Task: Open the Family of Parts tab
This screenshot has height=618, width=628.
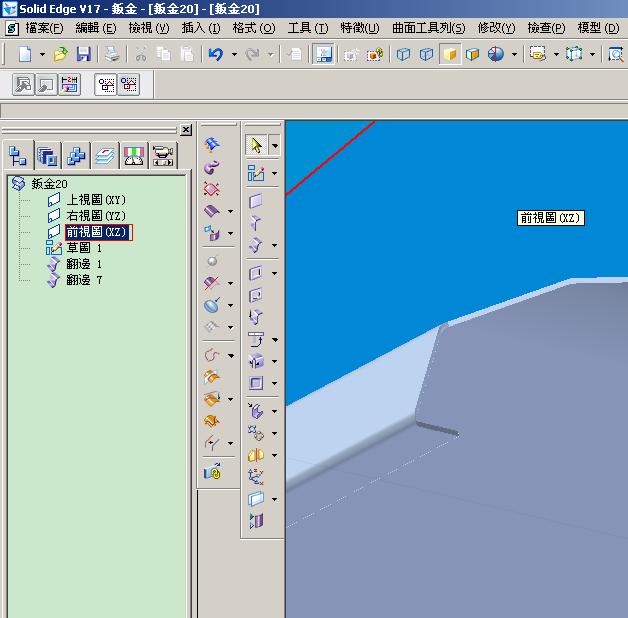Action: tap(76, 155)
